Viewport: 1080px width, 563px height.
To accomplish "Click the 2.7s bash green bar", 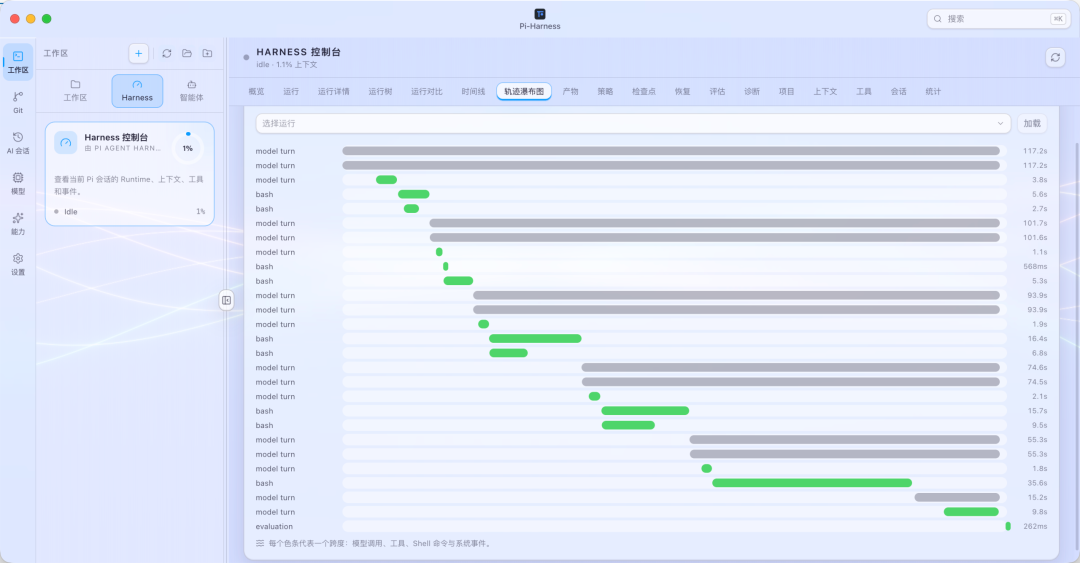I will [411, 209].
